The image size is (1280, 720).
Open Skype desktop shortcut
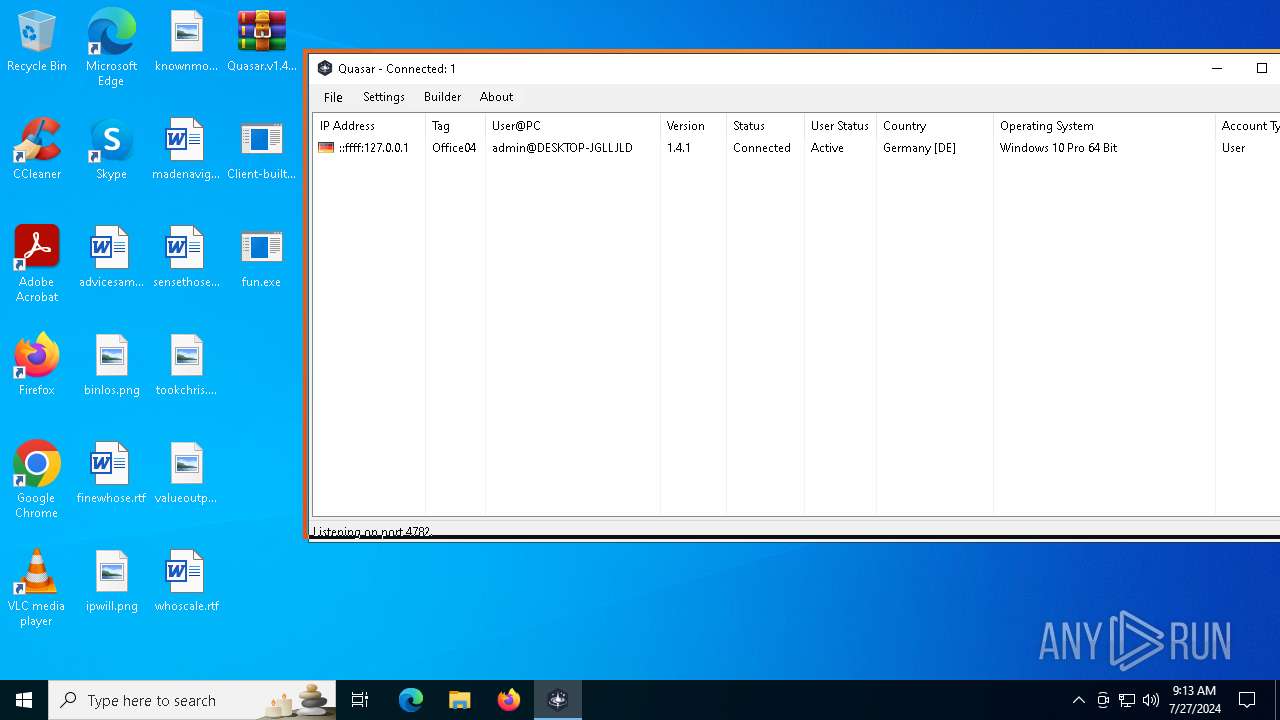coord(111,150)
